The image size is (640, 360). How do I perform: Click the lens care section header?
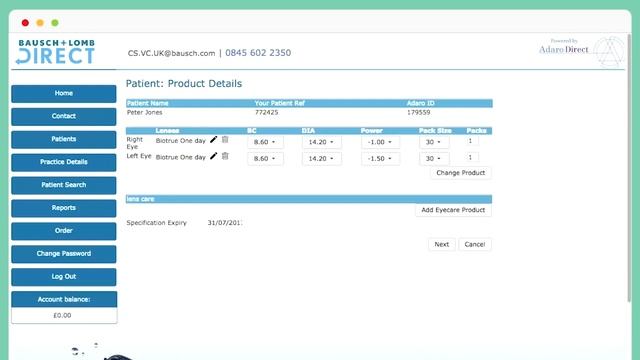[309, 199]
